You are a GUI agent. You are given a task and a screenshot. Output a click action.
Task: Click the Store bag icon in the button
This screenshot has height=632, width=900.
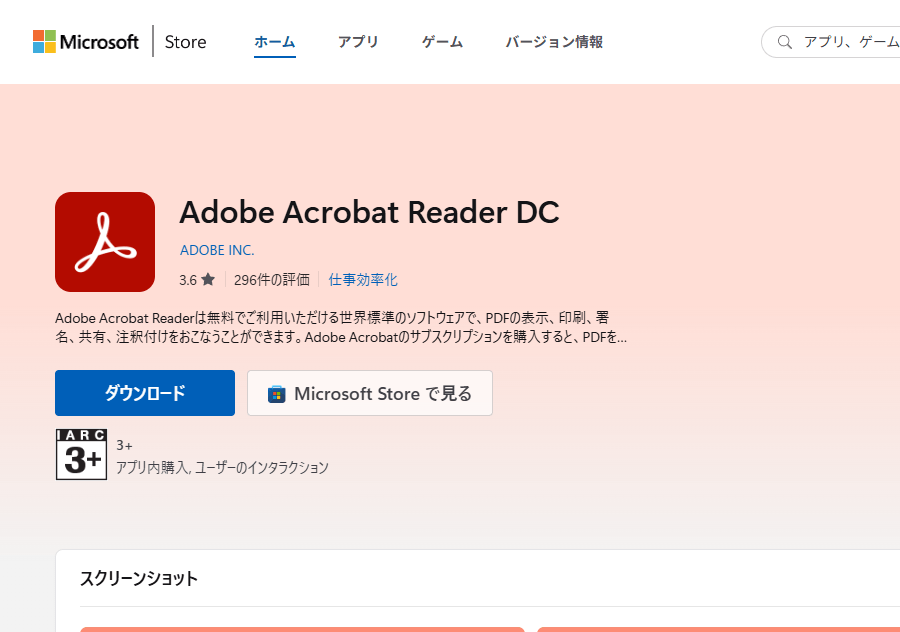coord(277,394)
